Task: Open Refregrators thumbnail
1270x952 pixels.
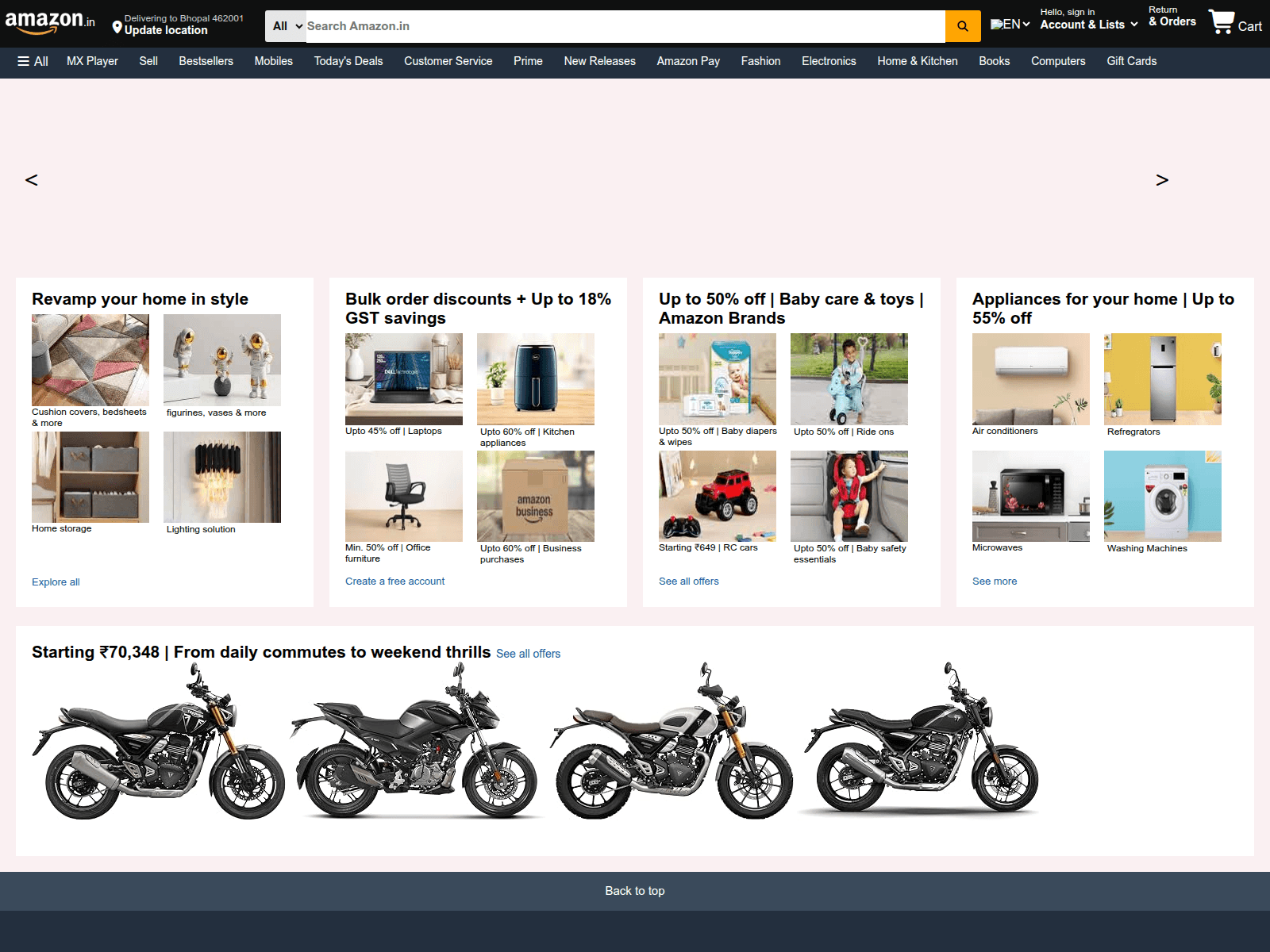Action: click(x=1163, y=379)
